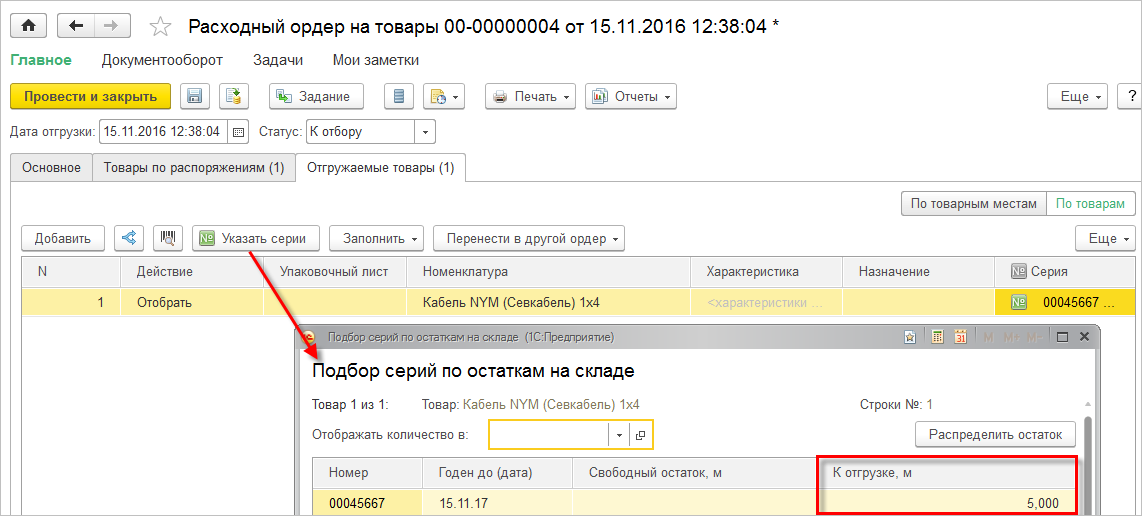Click the document structure list icon
The height and width of the screenshot is (516, 1142).
coord(399,96)
